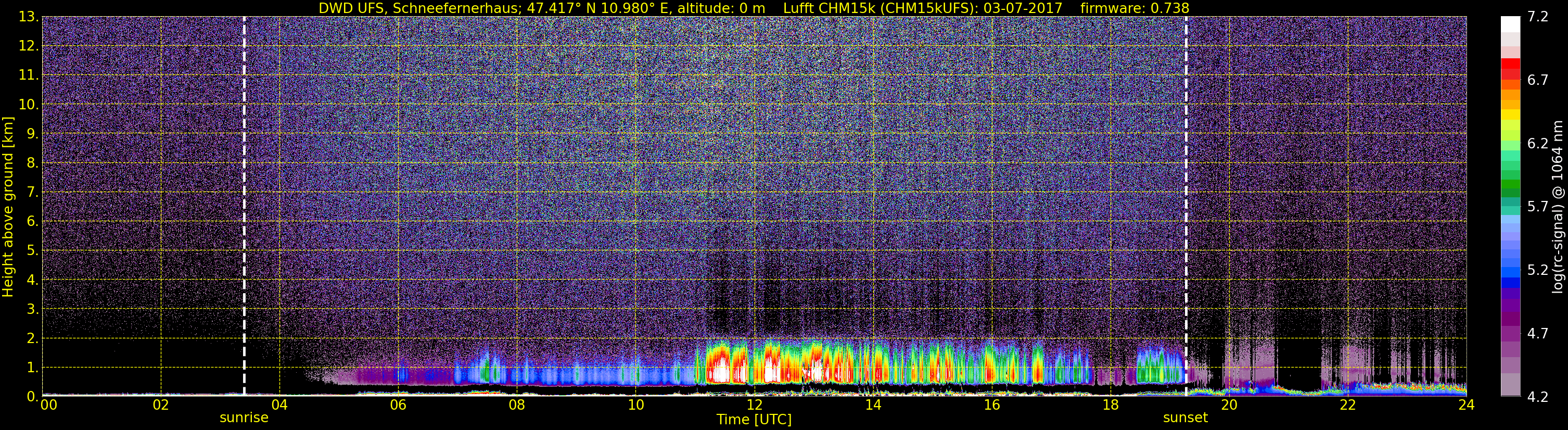
Task: Click the 'sunset' label below the axis
Action: (x=1185, y=418)
